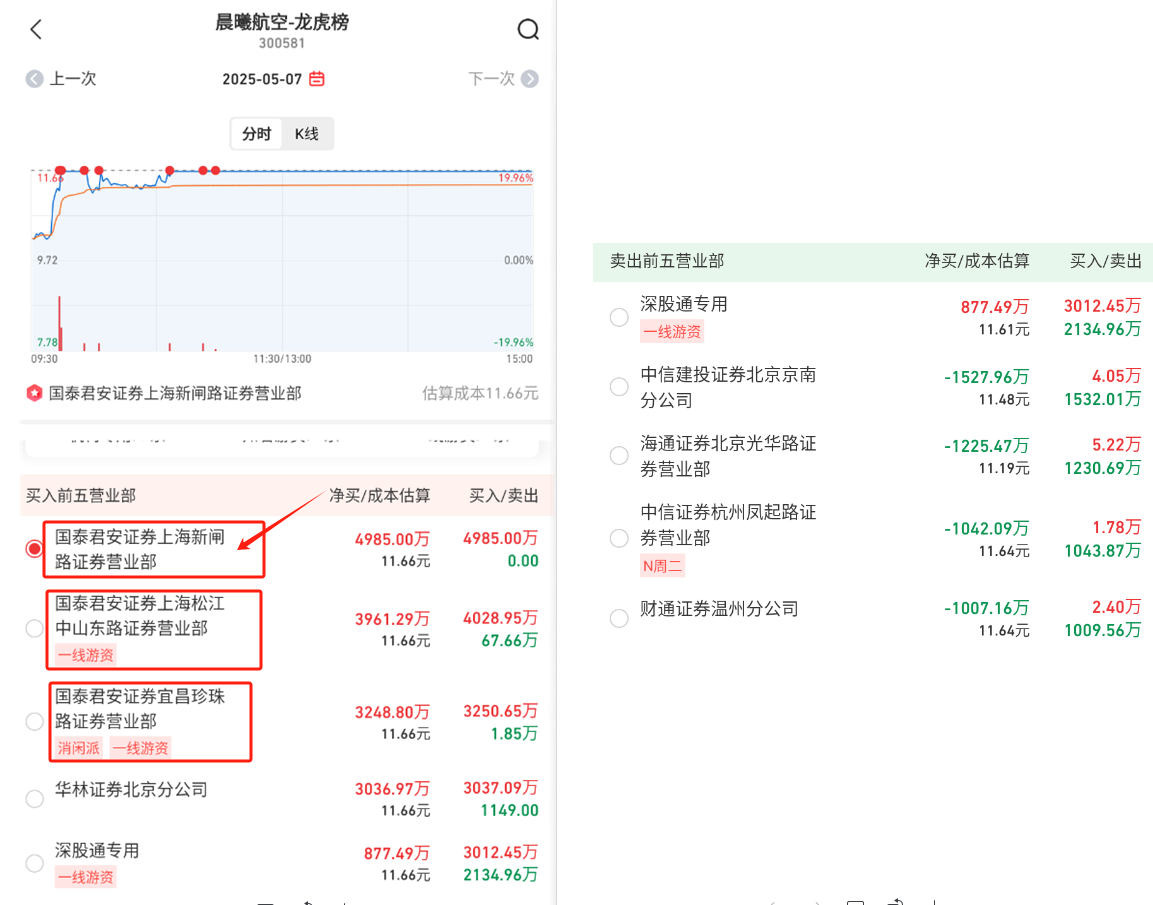Click buy amount 3250.65万

500,711
